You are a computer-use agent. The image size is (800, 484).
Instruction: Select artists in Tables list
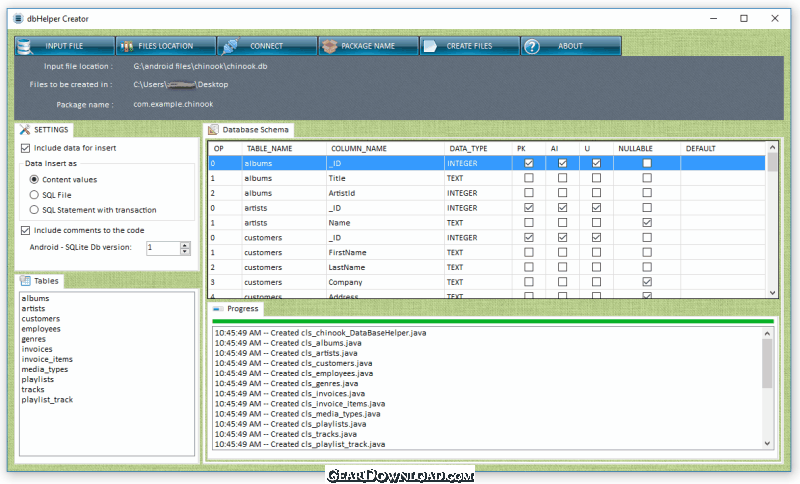coord(33,309)
